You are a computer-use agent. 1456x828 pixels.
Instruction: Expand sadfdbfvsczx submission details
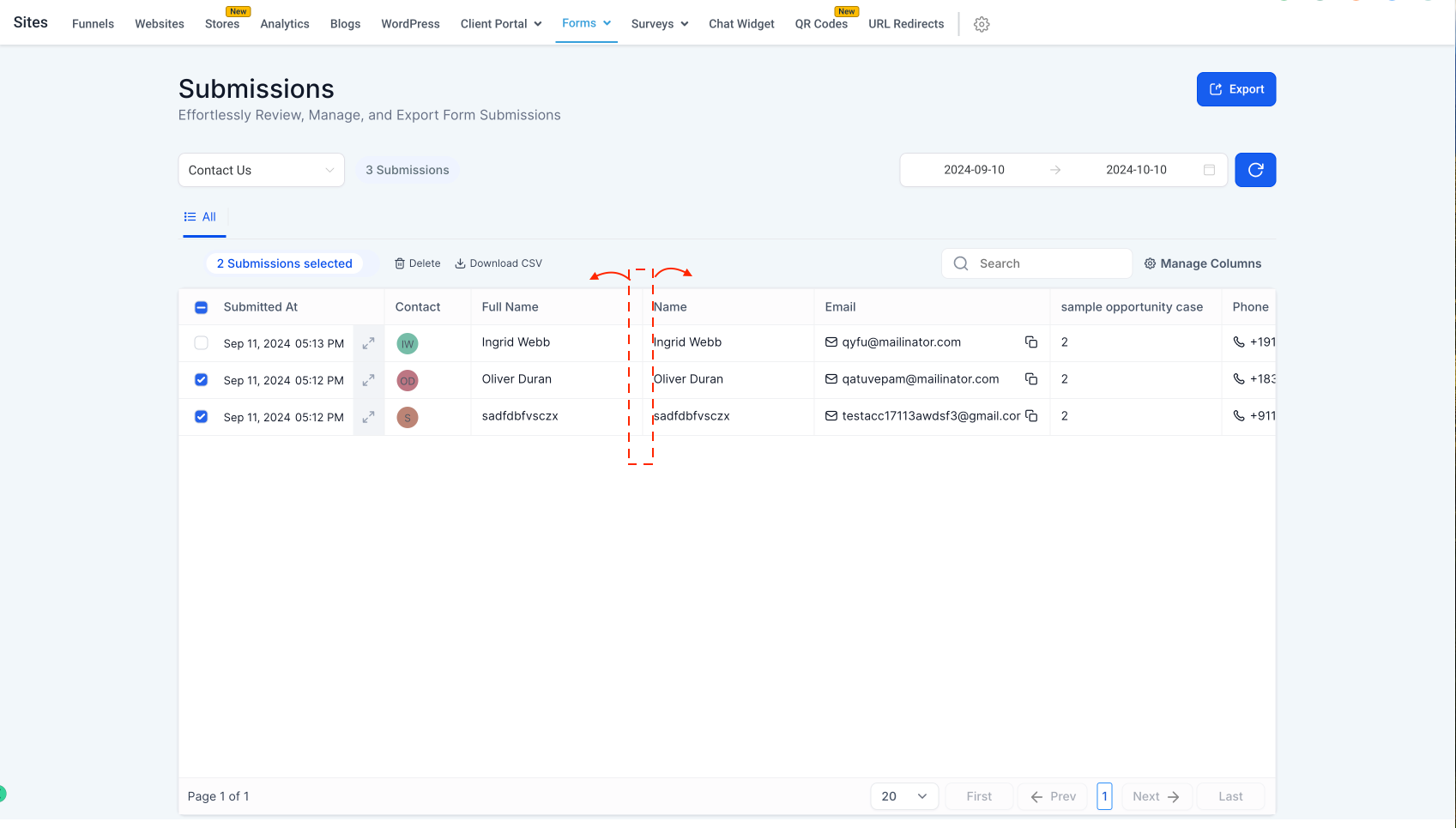click(368, 417)
